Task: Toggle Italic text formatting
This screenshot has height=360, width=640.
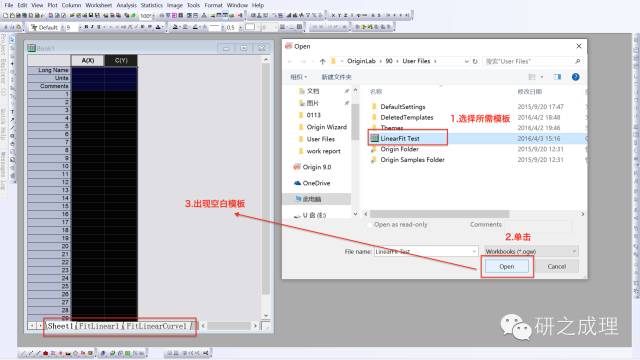Action: tap(92, 27)
